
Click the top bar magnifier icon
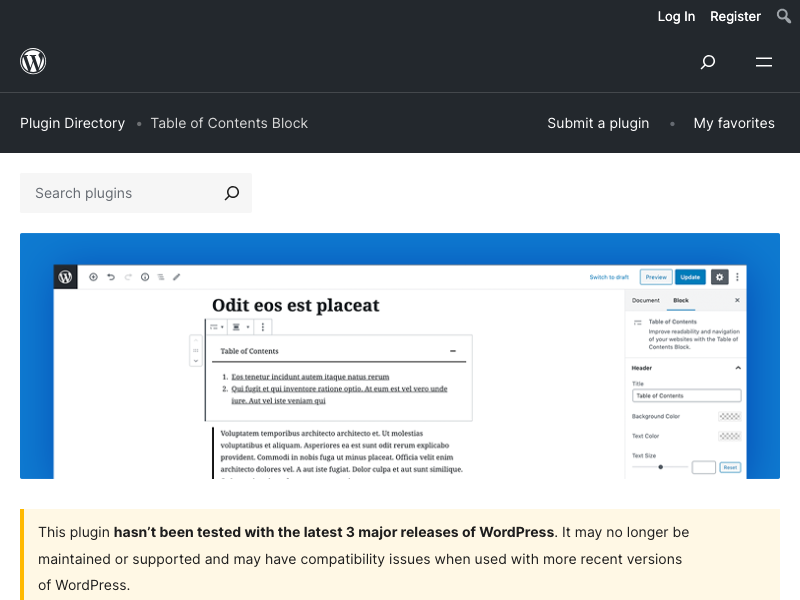click(x=784, y=16)
